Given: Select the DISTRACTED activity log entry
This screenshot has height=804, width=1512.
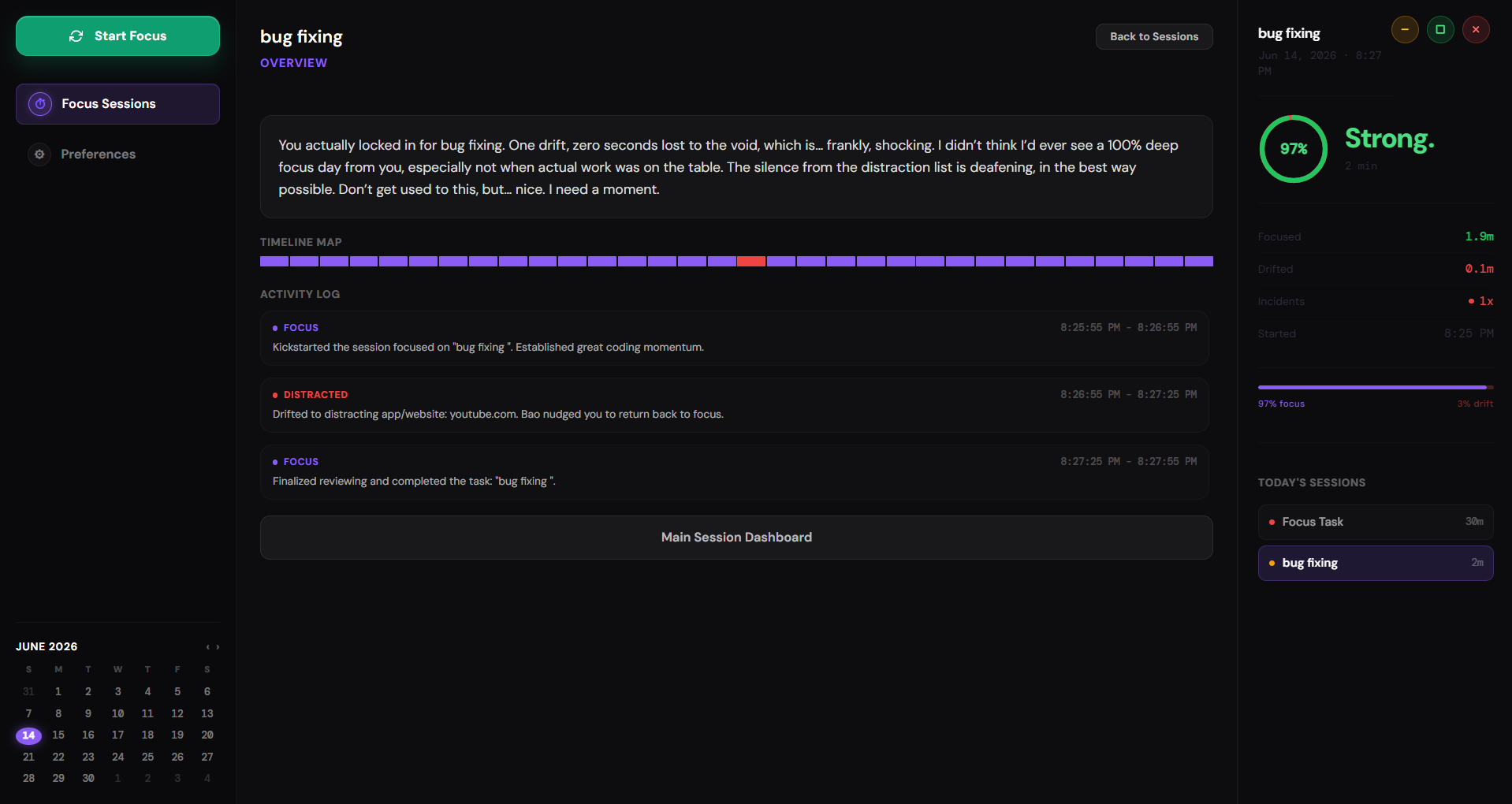Looking at the screenshot, I should tap(735, 405).
